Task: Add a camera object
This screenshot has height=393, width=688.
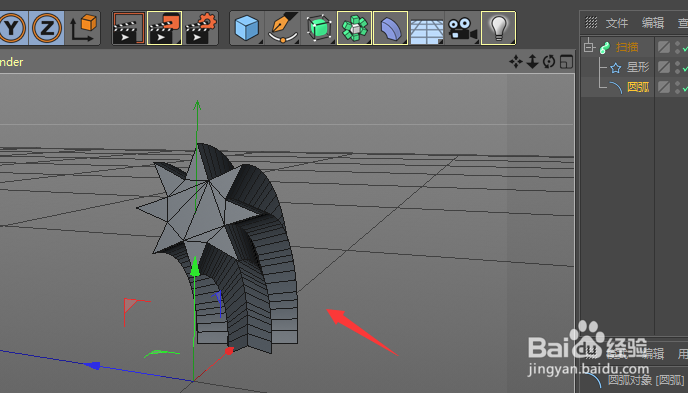Action: point(462,29)
